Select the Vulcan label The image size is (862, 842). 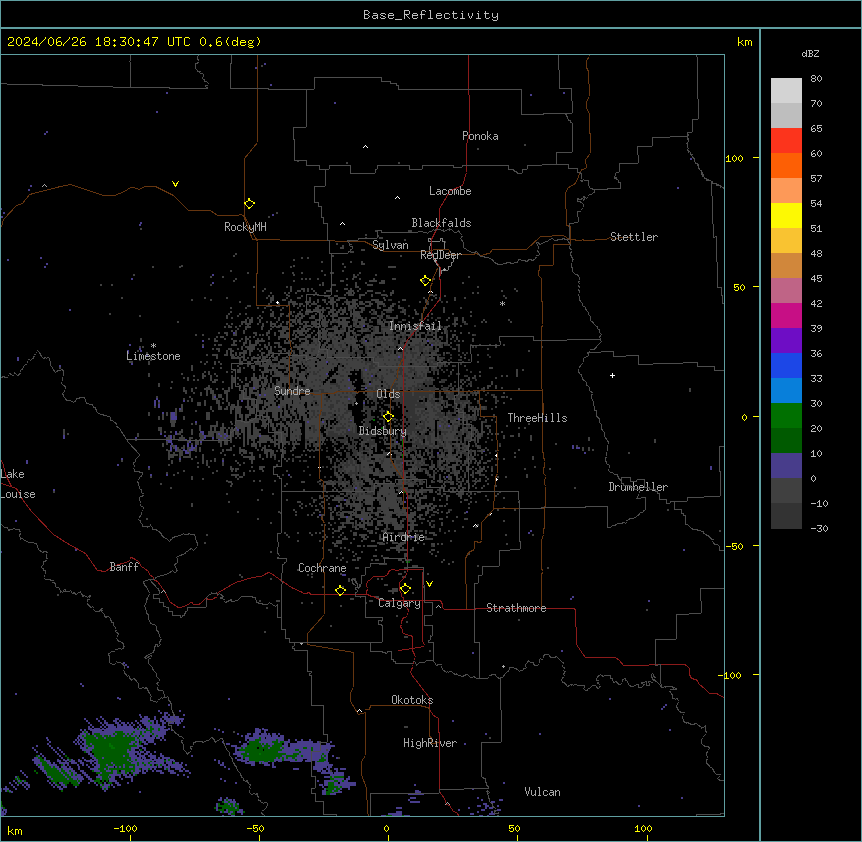click(543, 792)
